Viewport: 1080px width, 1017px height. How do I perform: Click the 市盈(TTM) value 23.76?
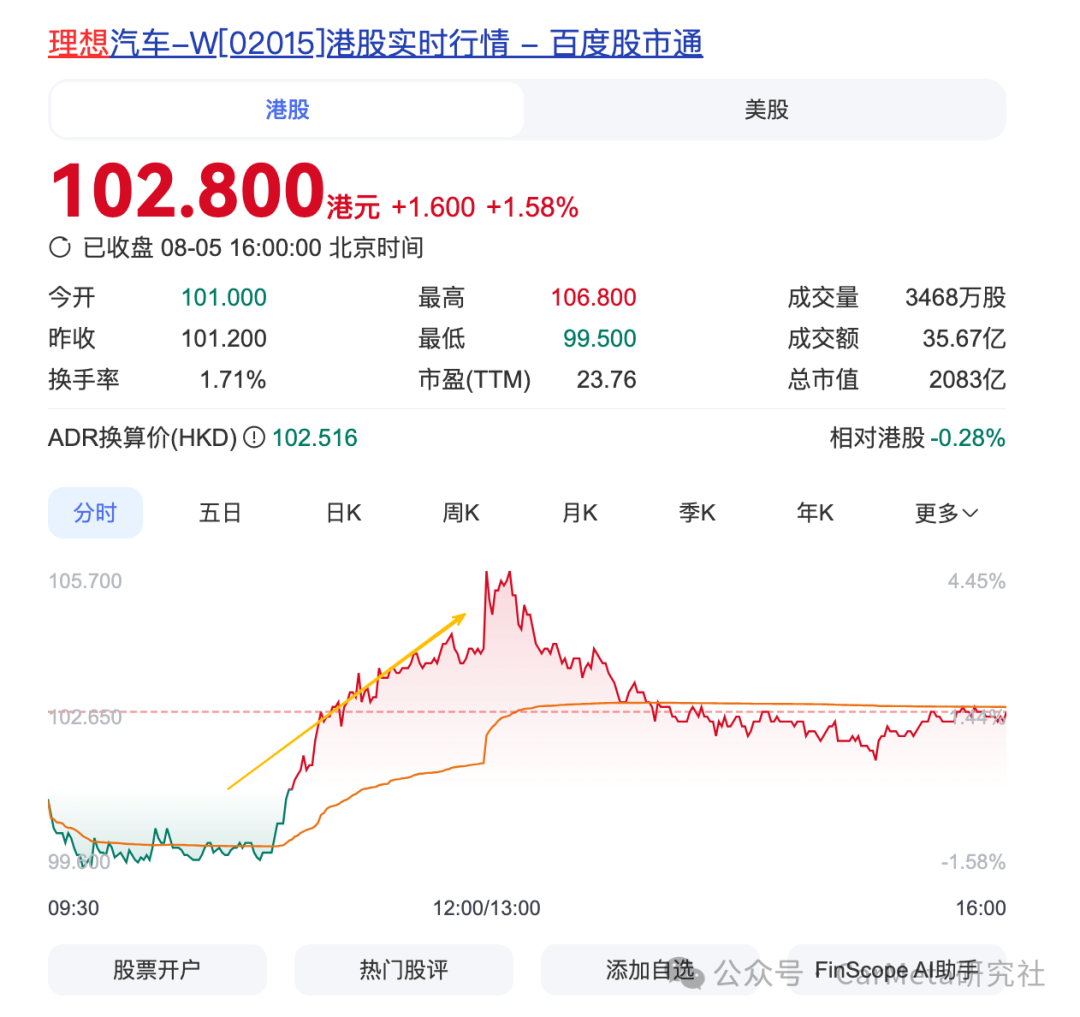pyautogui.click(x=607, y=379)
